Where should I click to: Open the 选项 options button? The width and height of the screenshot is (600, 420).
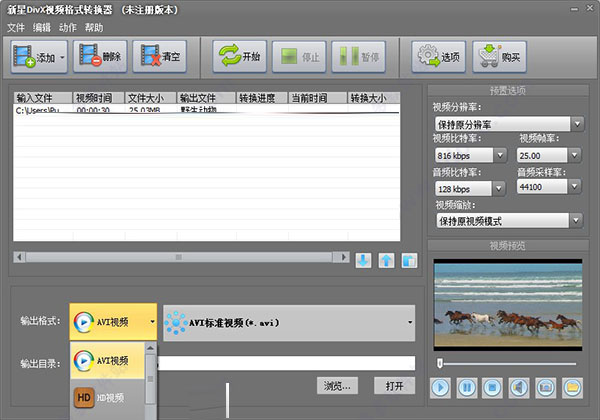439,57
